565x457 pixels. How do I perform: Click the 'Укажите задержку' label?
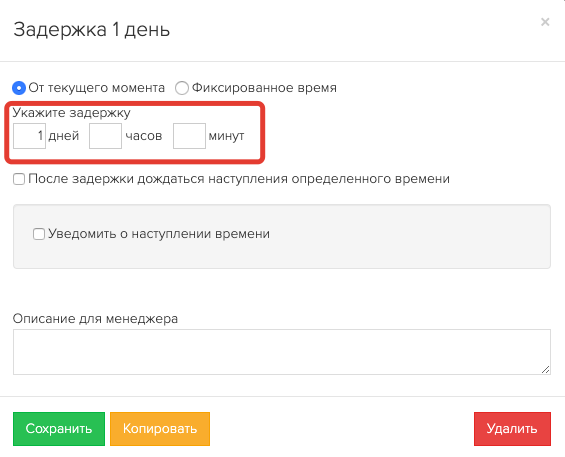(71, 113)
